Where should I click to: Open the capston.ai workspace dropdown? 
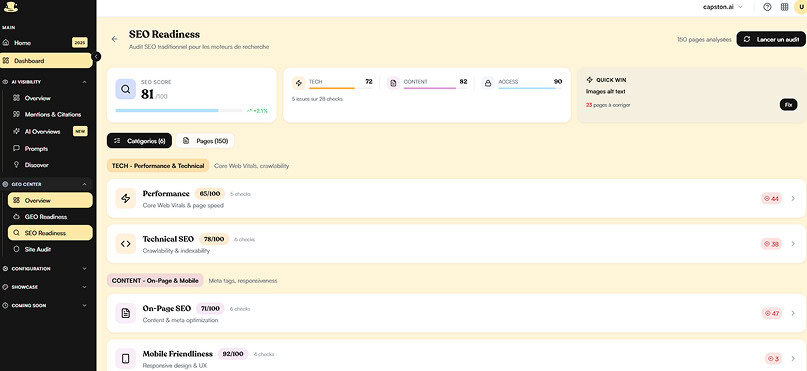coord(723,7)
